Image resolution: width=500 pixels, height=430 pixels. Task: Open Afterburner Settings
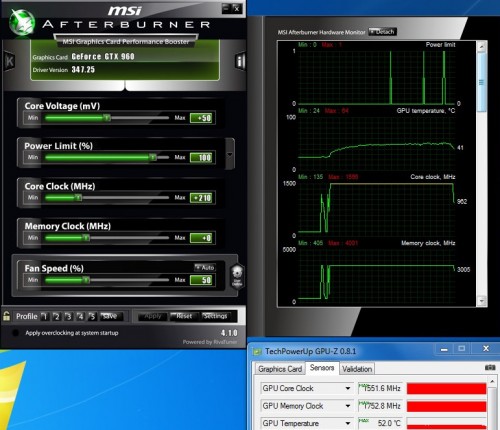[217, 316]
